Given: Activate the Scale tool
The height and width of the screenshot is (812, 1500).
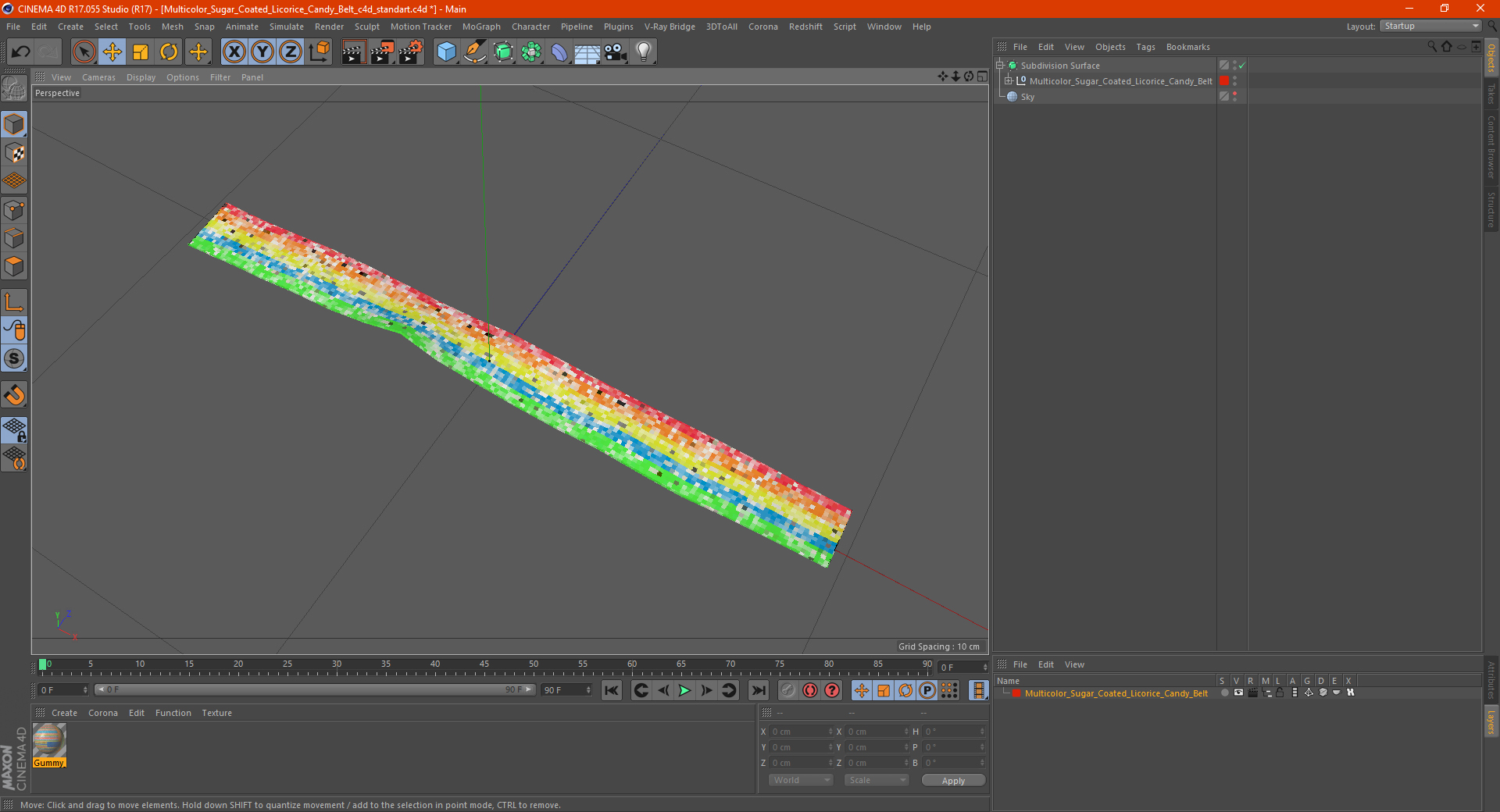Looking at the screenshot, I should tap(141, 52).
